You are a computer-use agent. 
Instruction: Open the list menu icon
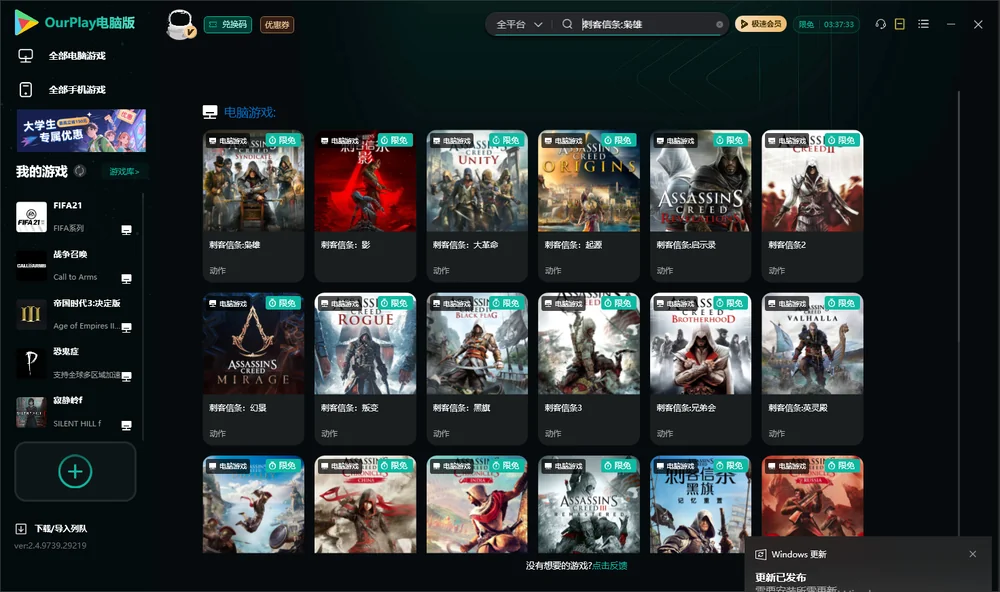[x=923, y=24]
